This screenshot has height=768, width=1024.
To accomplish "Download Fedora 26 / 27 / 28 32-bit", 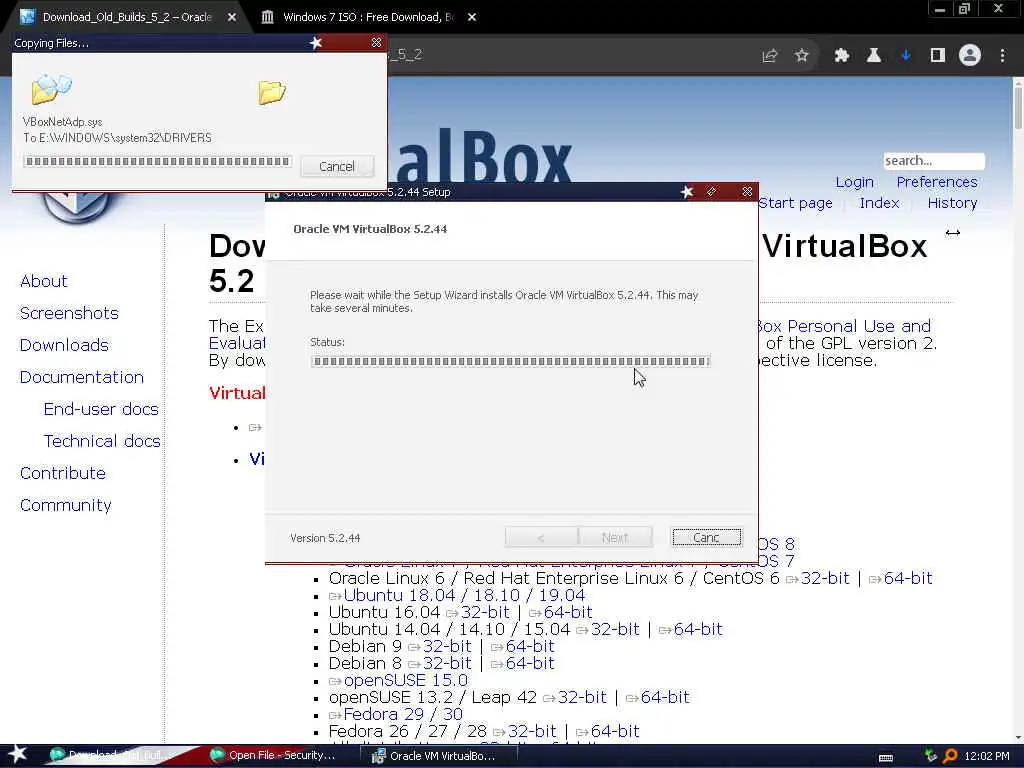I will point(532,731).
